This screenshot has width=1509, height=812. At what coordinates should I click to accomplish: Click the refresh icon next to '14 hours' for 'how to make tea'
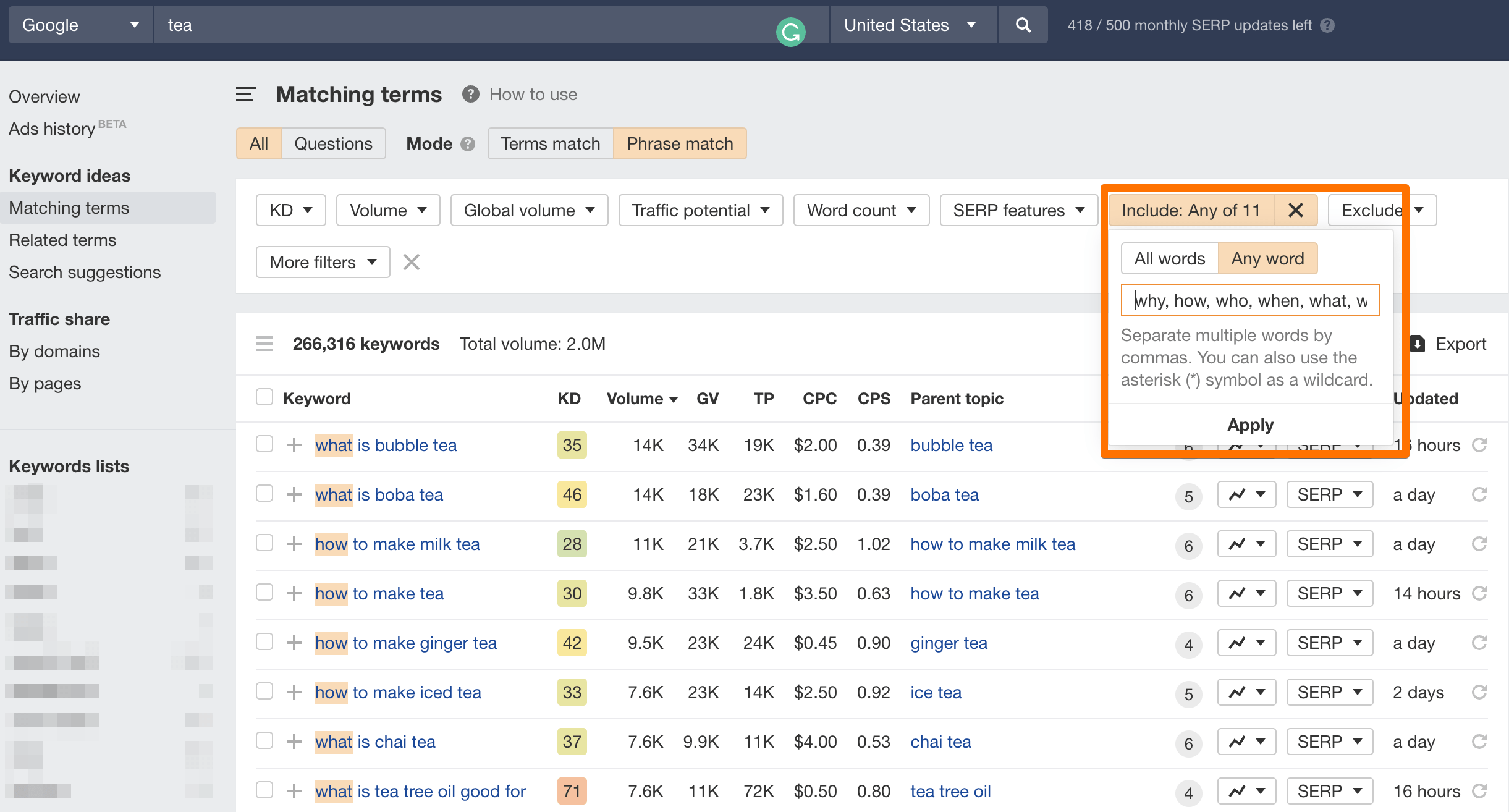click(x=1479, y=593)
